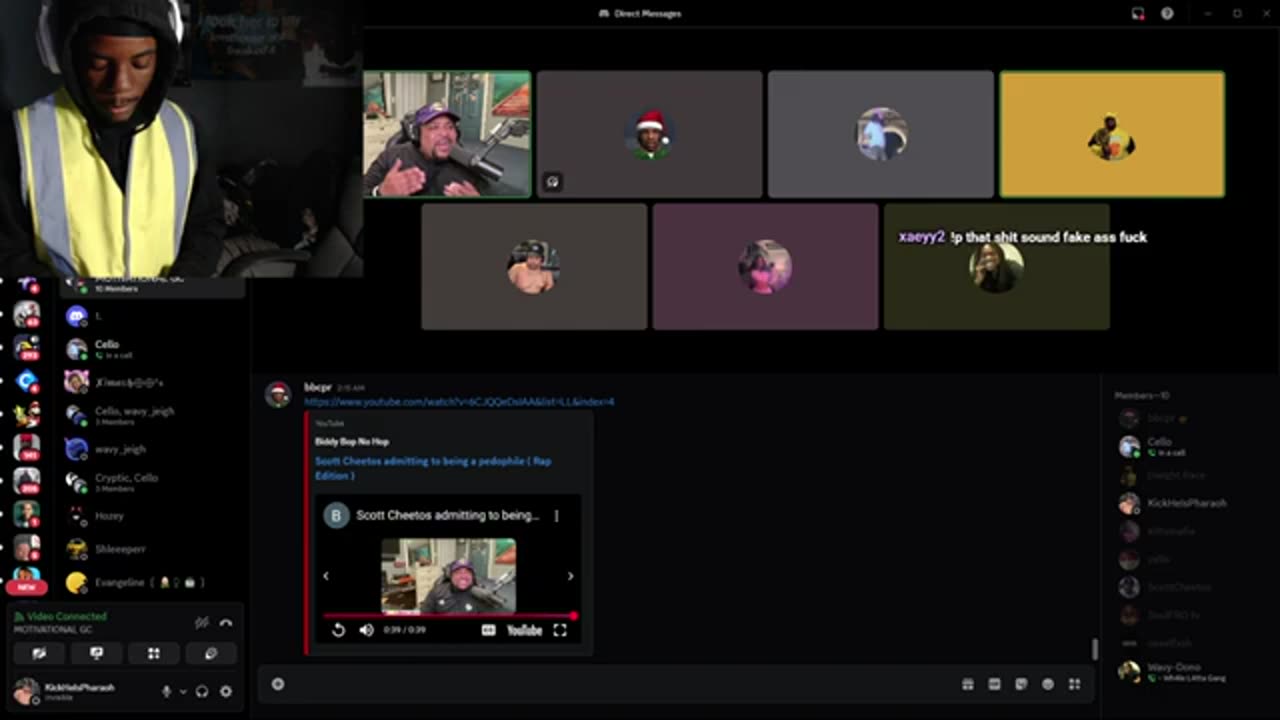Click the channel avatar B in YouTube player

click(336, 516)
